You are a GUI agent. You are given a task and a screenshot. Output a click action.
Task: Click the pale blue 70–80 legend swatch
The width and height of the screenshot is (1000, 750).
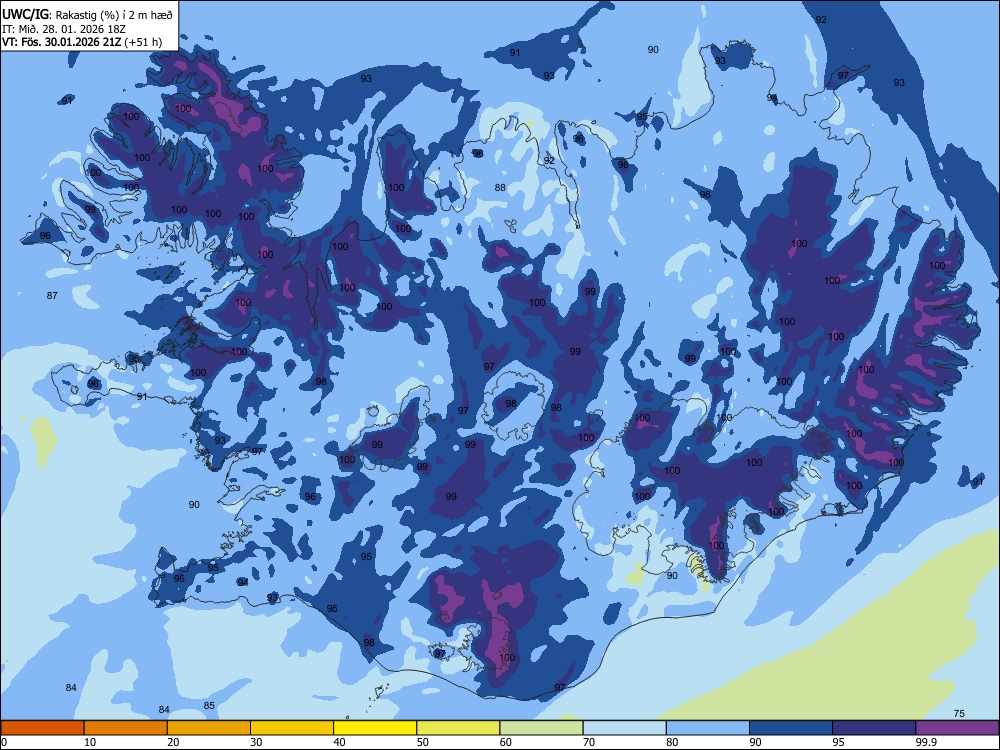(x=624, y=728)
